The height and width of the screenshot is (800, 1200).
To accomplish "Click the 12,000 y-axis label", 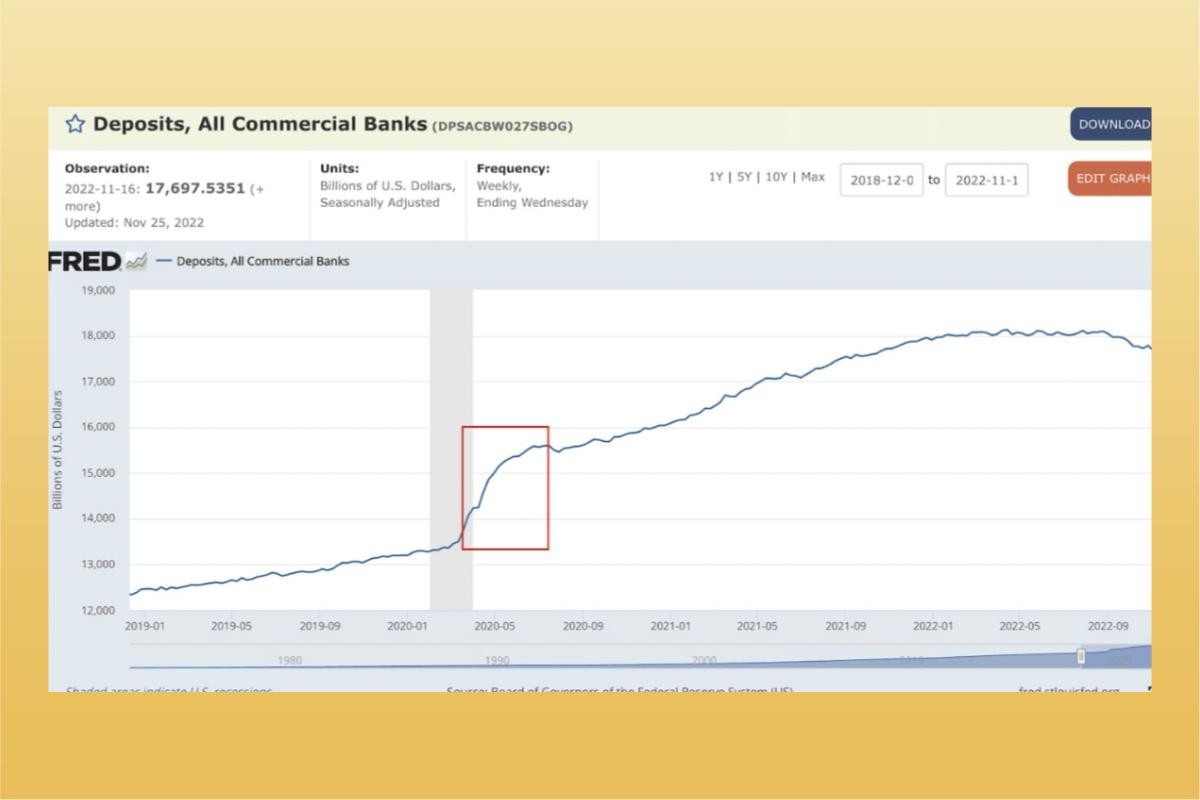I will (x=98, y=610).
